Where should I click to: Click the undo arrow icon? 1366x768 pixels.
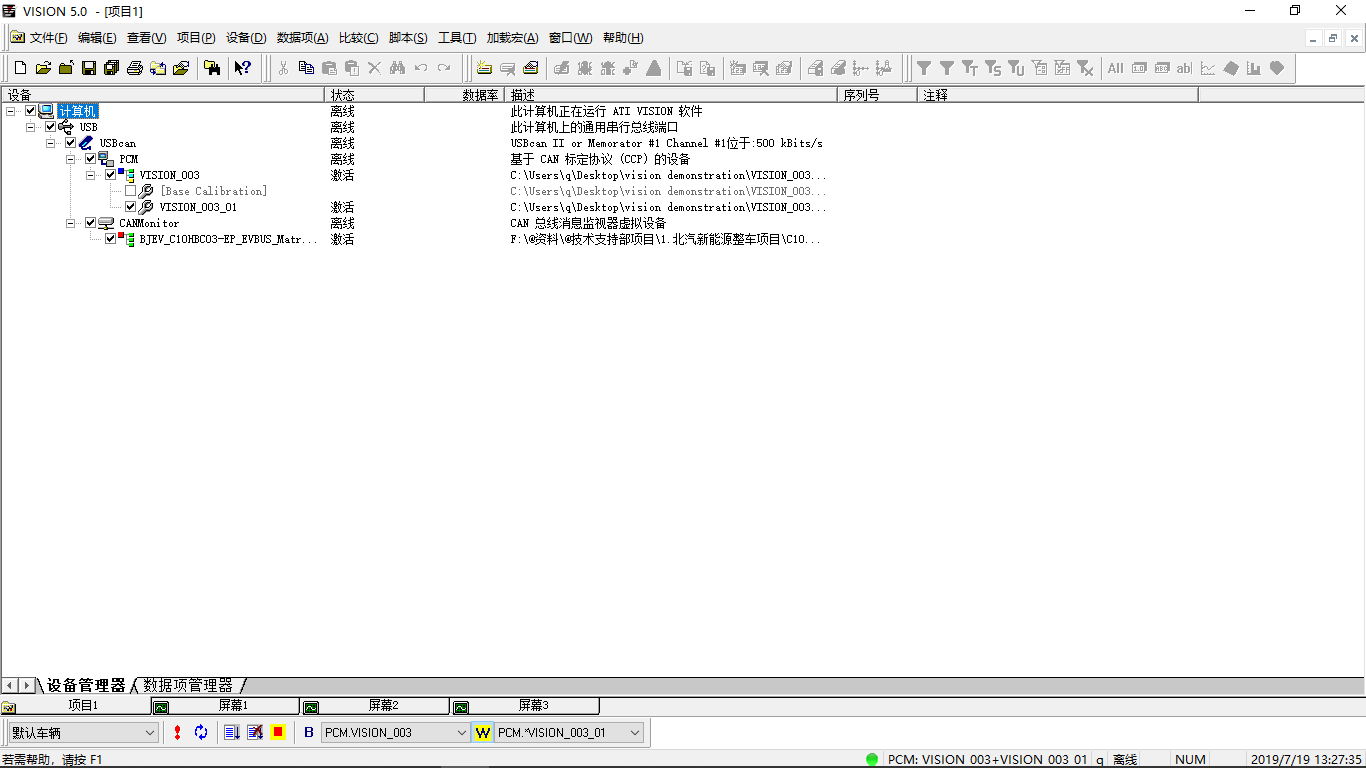[420, 68]
